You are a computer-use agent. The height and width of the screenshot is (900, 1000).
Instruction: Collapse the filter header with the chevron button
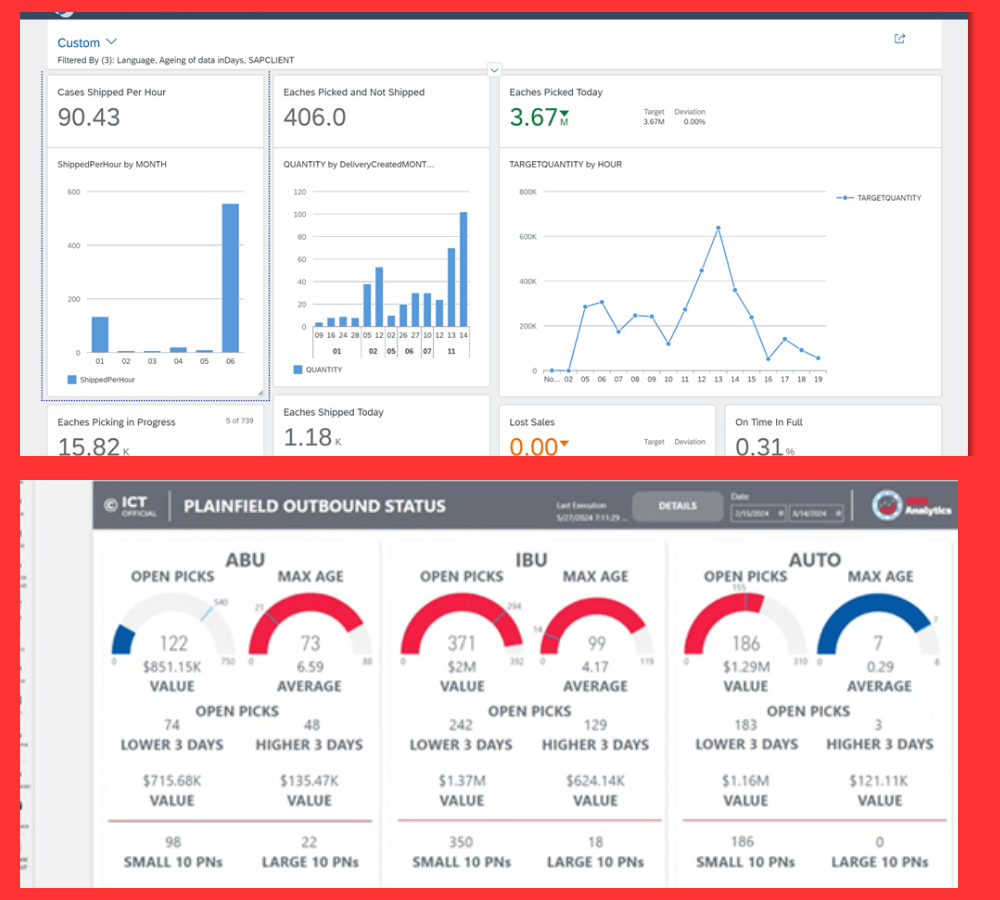pos(494,69)
